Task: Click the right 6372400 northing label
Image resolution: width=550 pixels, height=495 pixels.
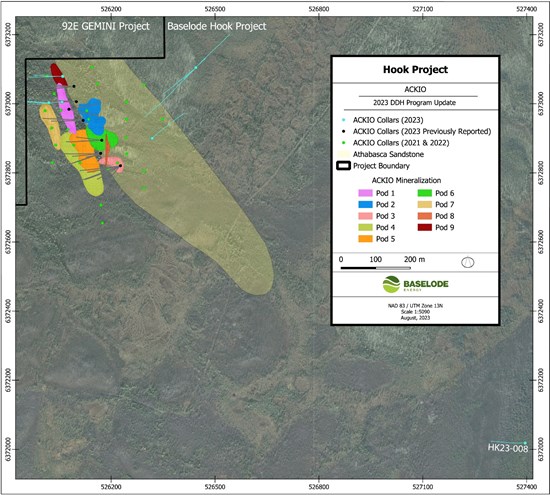Action: (541, 311)
